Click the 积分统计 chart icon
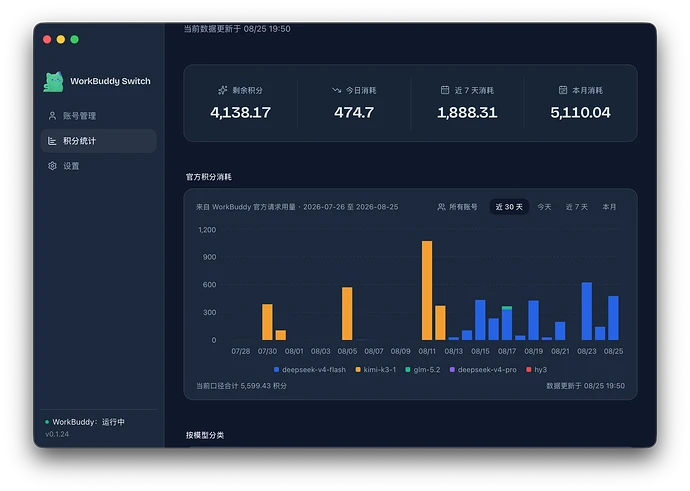 (52, 141)
